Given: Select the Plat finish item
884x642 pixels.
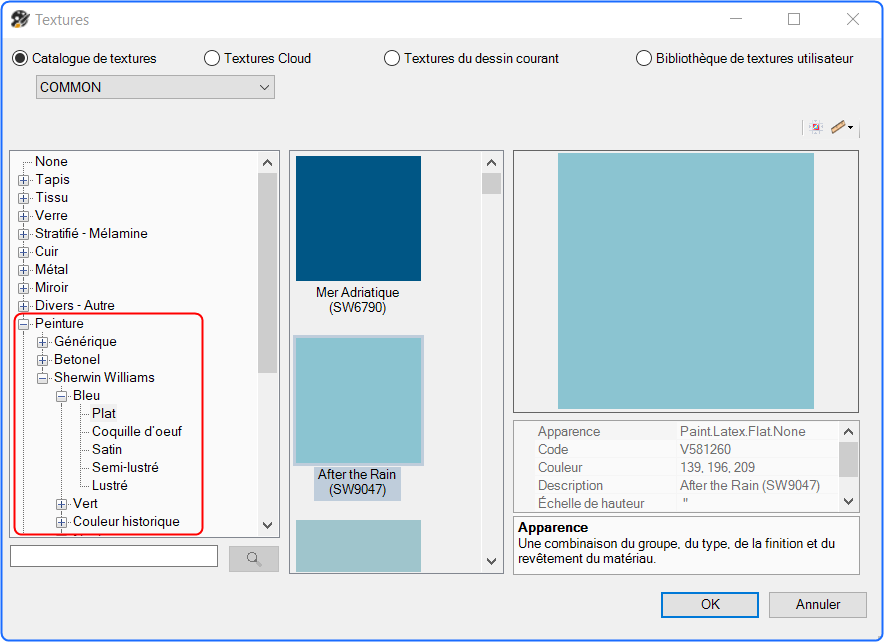Looking at the screenshot, I should pos(104,414).
